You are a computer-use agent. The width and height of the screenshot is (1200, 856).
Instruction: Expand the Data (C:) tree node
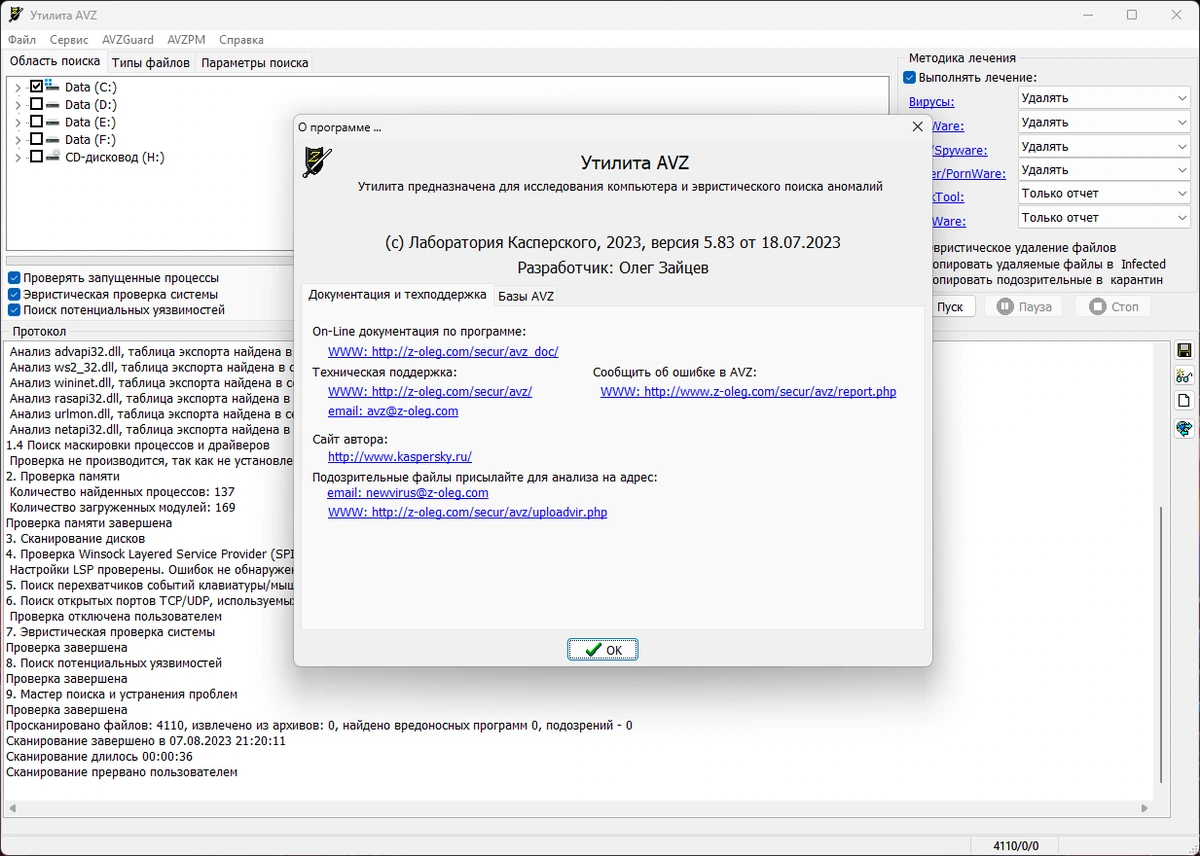coord(18,88)
